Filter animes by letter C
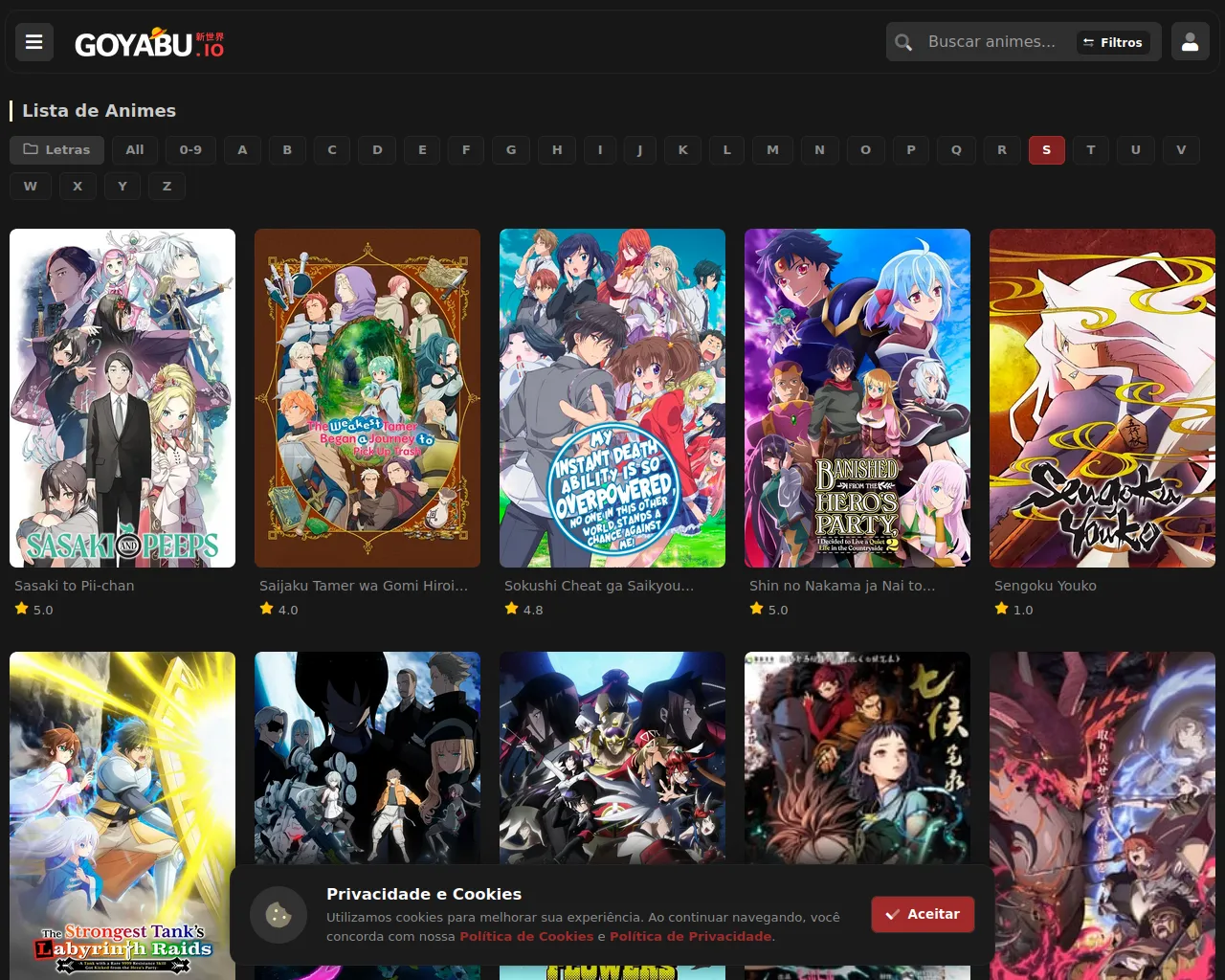This screenshot has width=1225, height=980. click(x=332, y=149)
